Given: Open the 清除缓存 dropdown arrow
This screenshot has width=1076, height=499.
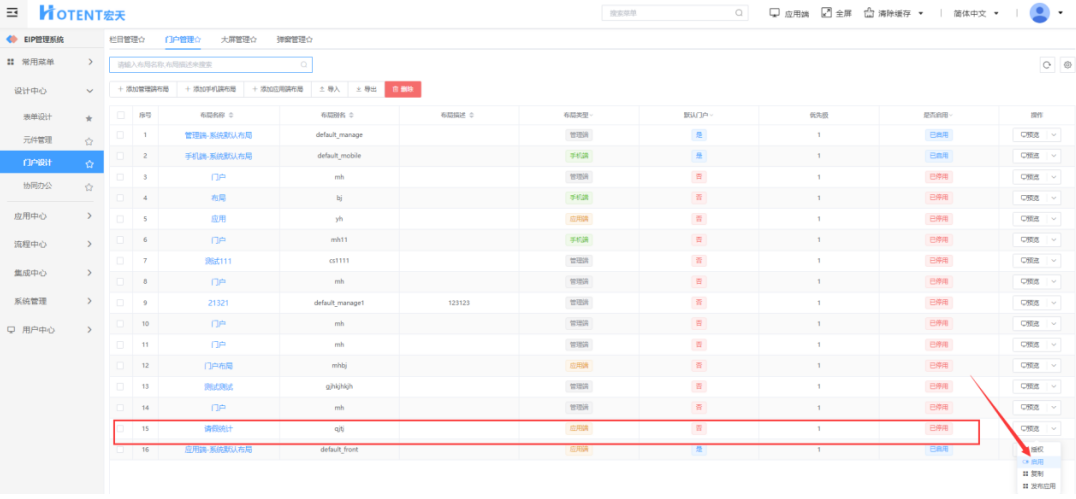Looking at the screenshot, I should coord(921,13).
